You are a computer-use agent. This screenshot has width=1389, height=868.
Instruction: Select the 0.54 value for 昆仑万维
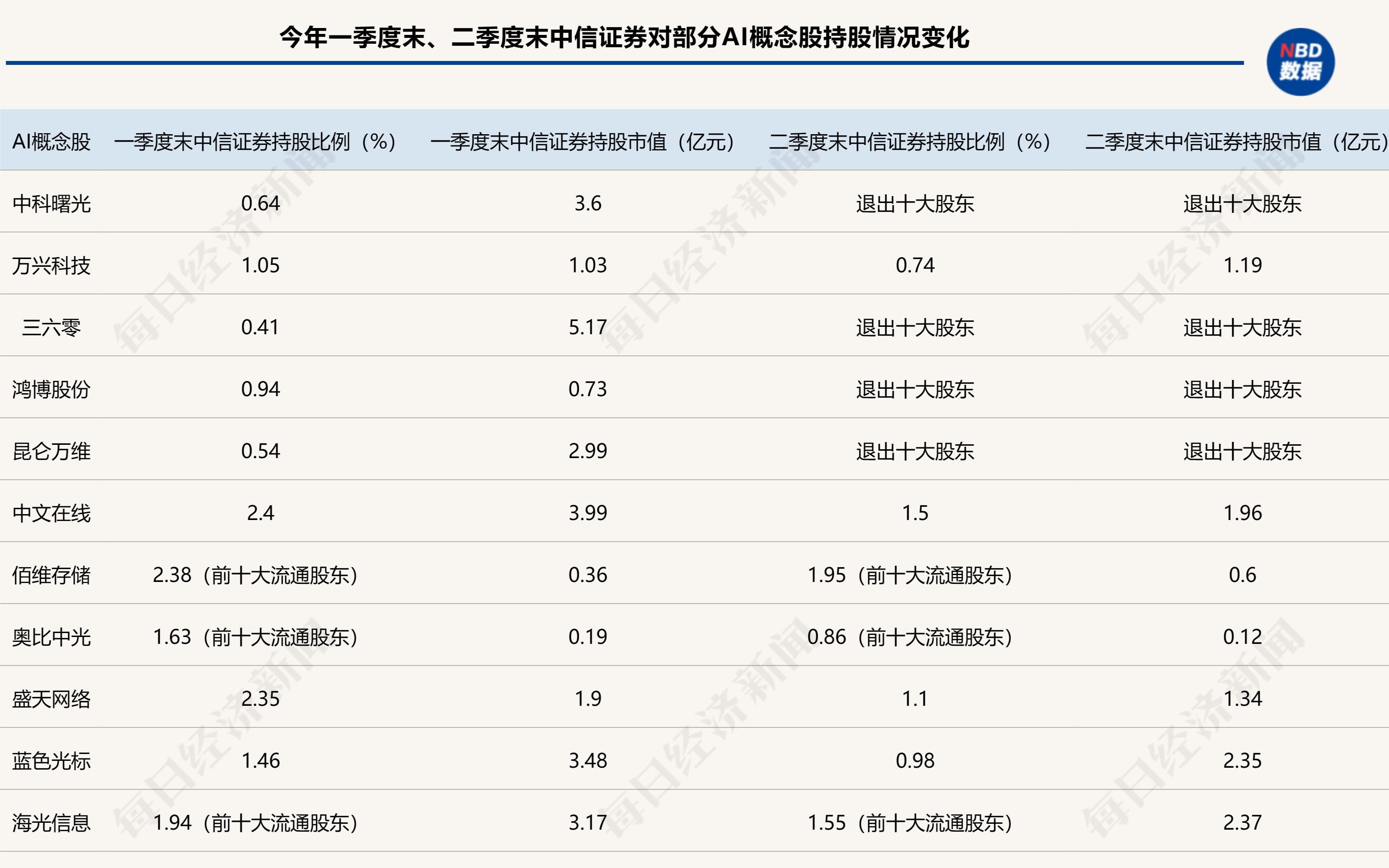click(260, 451)
